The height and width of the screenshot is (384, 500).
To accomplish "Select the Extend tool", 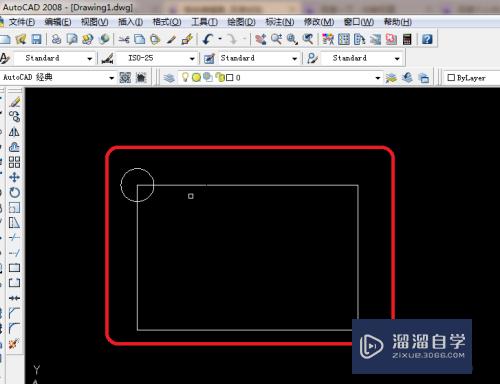I will (x=15, y=253).
